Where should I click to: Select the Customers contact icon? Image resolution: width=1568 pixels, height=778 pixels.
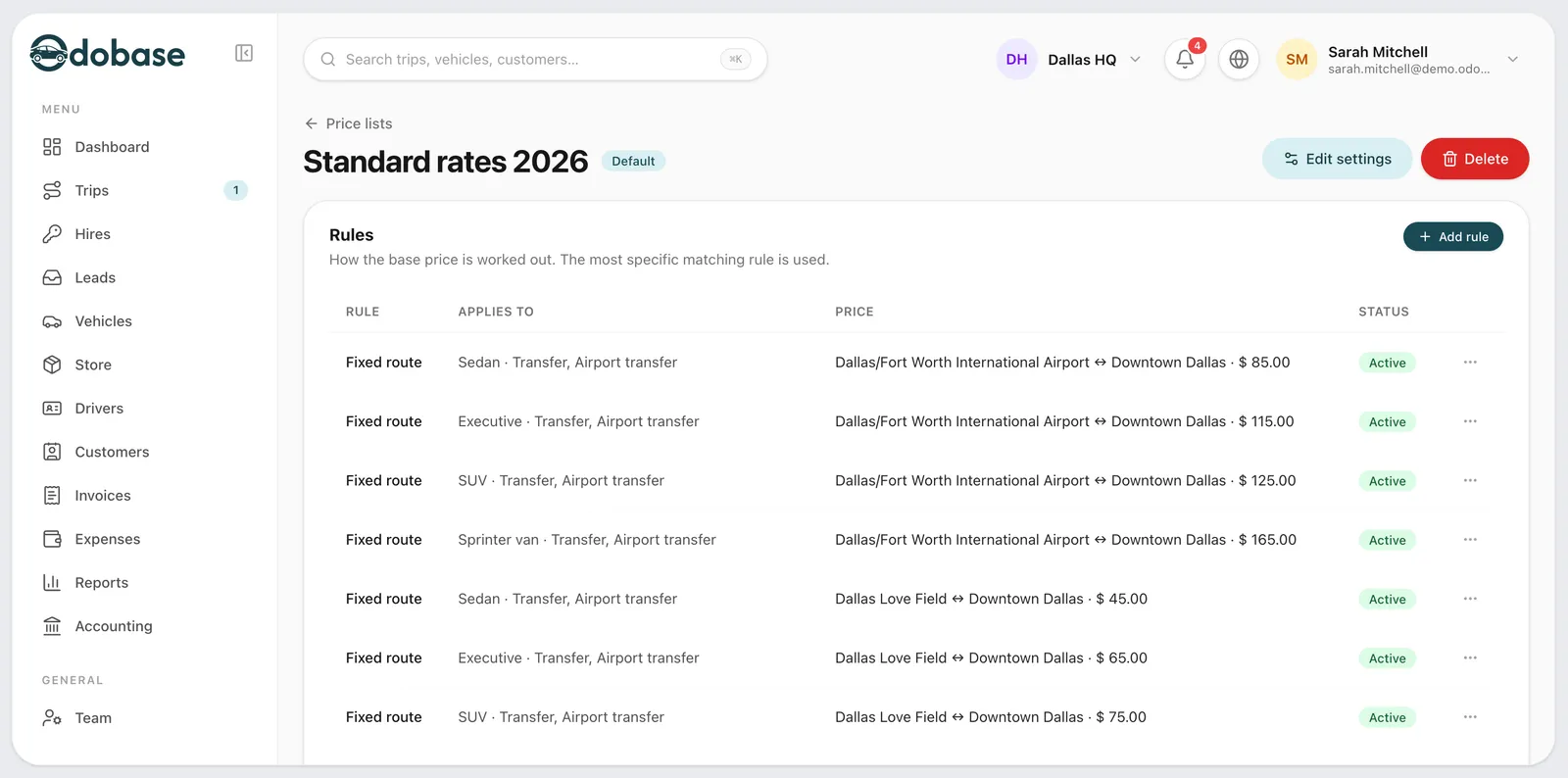pos(52,452)
